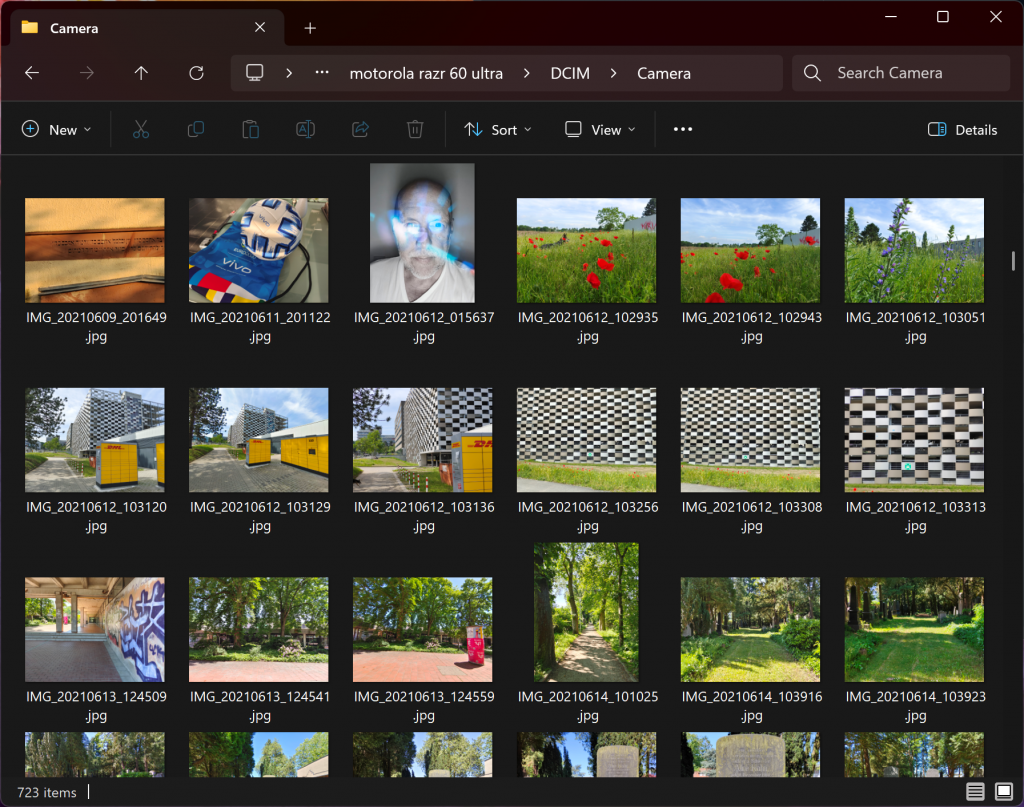Switch to large thumbnails view in status bar

pos(1003,792)
